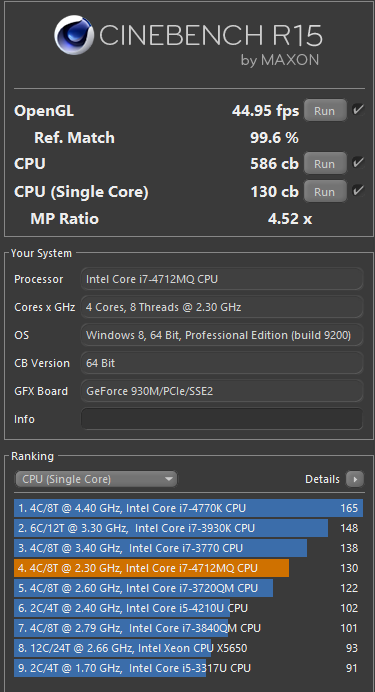The height and width of the screenshot is (692, 375).
Task: Click the Details arrow icon button
Action: pos(355,479)
